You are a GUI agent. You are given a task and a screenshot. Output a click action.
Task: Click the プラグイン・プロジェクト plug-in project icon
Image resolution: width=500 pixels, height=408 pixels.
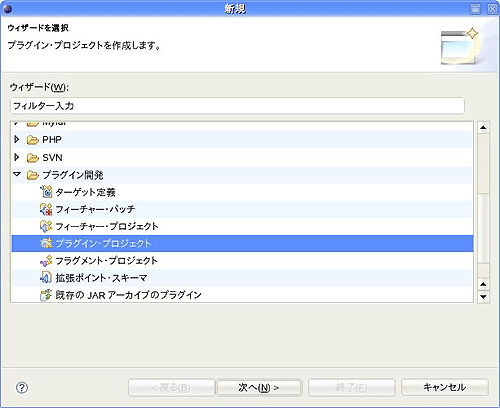[46, 243]
